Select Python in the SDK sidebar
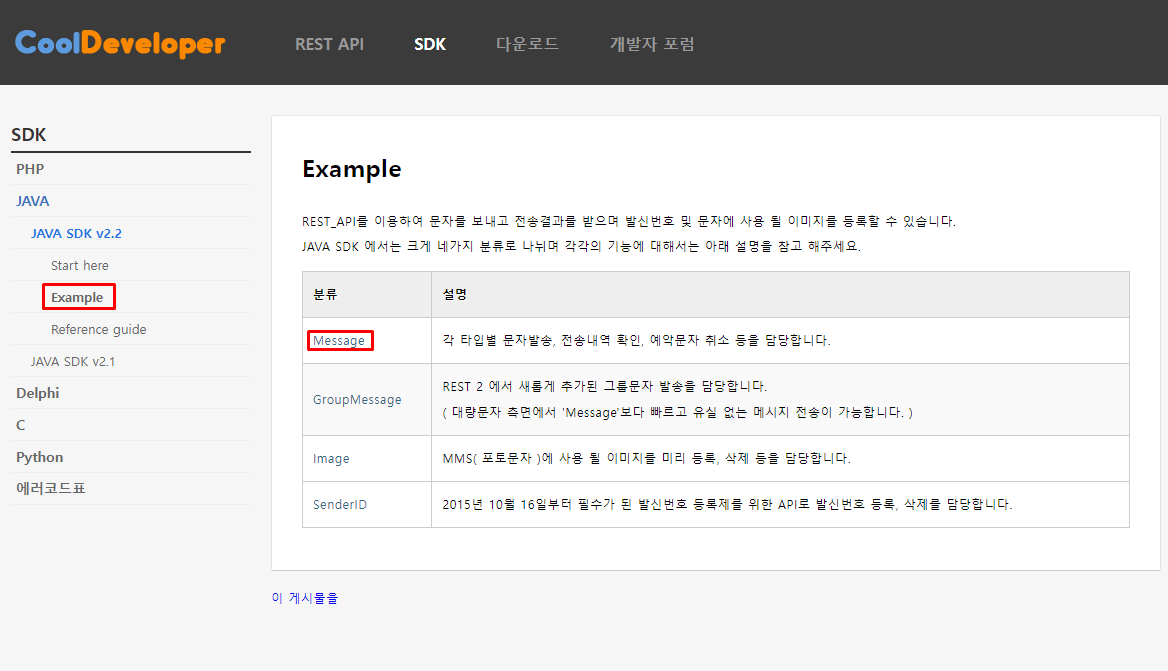Viewport: 1168px width, 671px height. point(39,457)
